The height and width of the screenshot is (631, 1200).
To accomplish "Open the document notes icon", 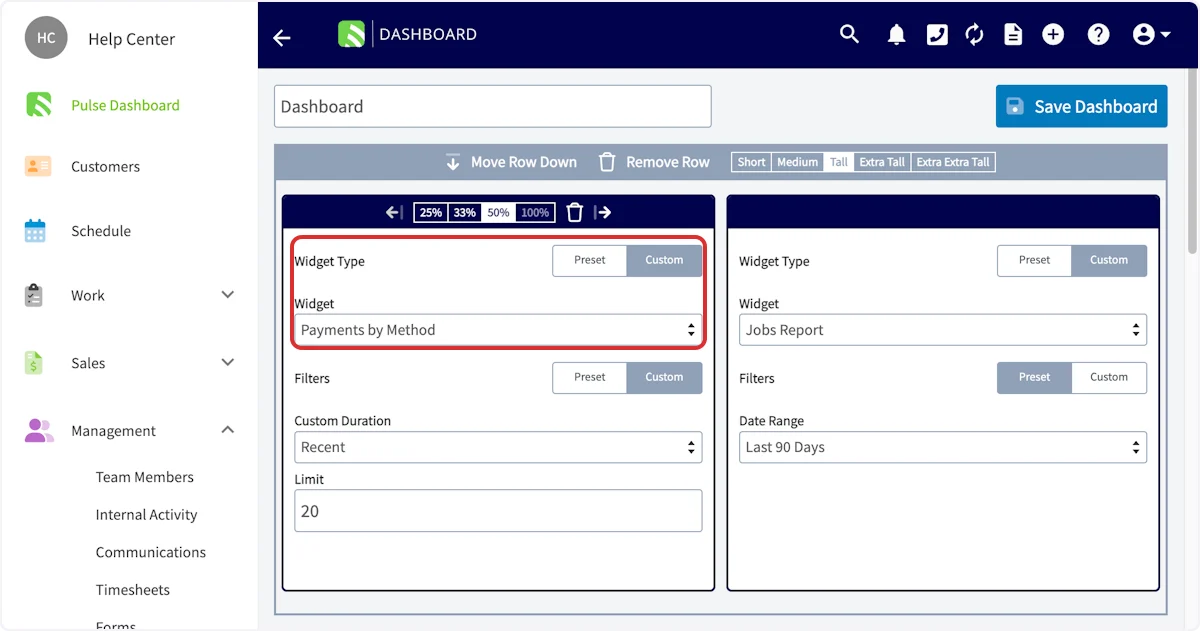I will pyautogui.click(x=1013, y=35).
